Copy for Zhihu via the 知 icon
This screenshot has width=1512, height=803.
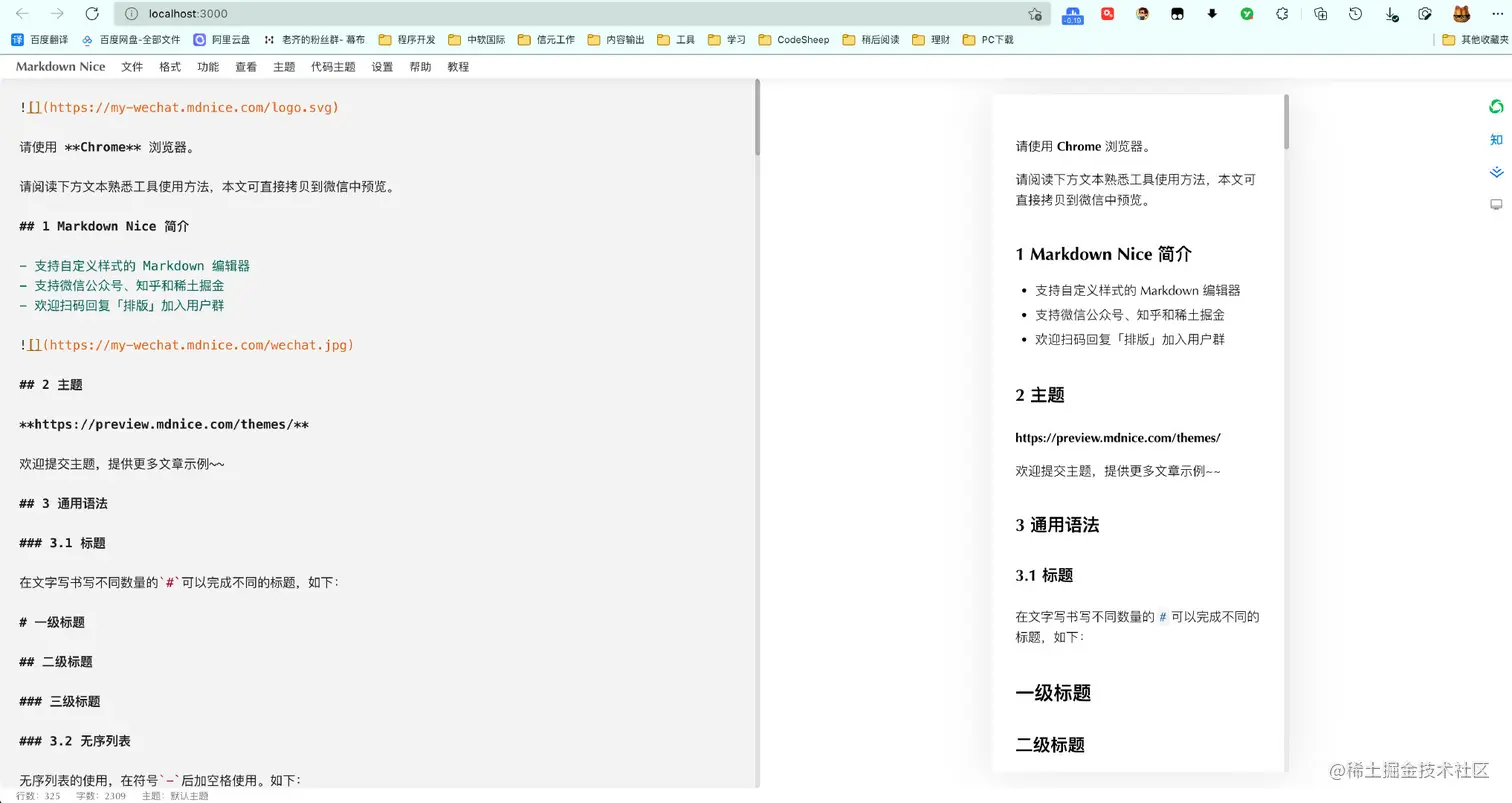click(1496, 140)
